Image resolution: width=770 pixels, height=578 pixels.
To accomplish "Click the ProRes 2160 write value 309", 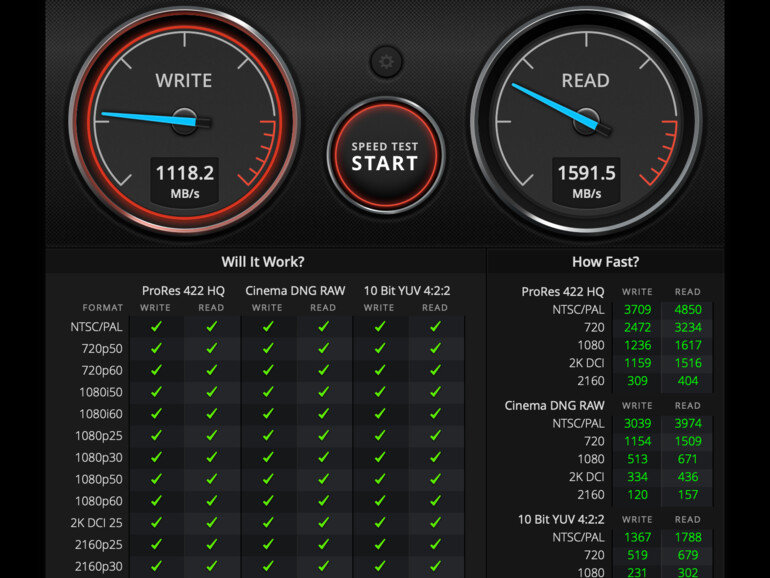I will click(637, 381).
